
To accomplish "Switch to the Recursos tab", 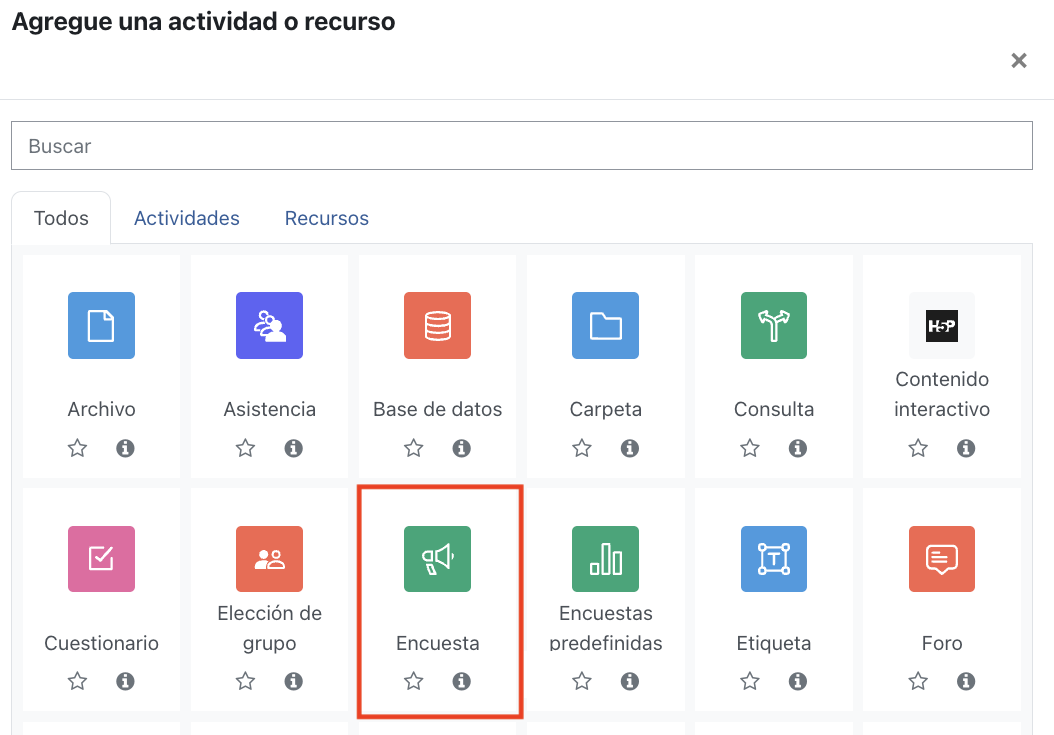I will click(327, 218).
